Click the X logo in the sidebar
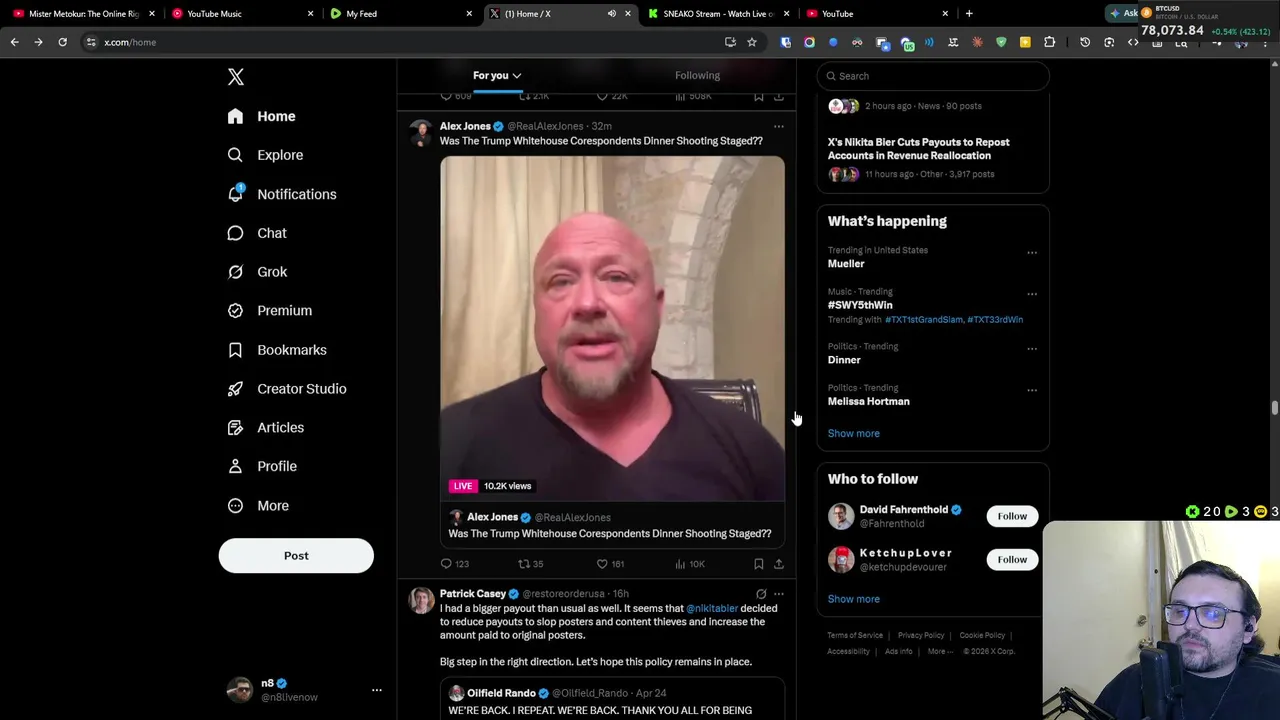The width and height of the screenshot is (1280, 720). click(x=235, y=77)
